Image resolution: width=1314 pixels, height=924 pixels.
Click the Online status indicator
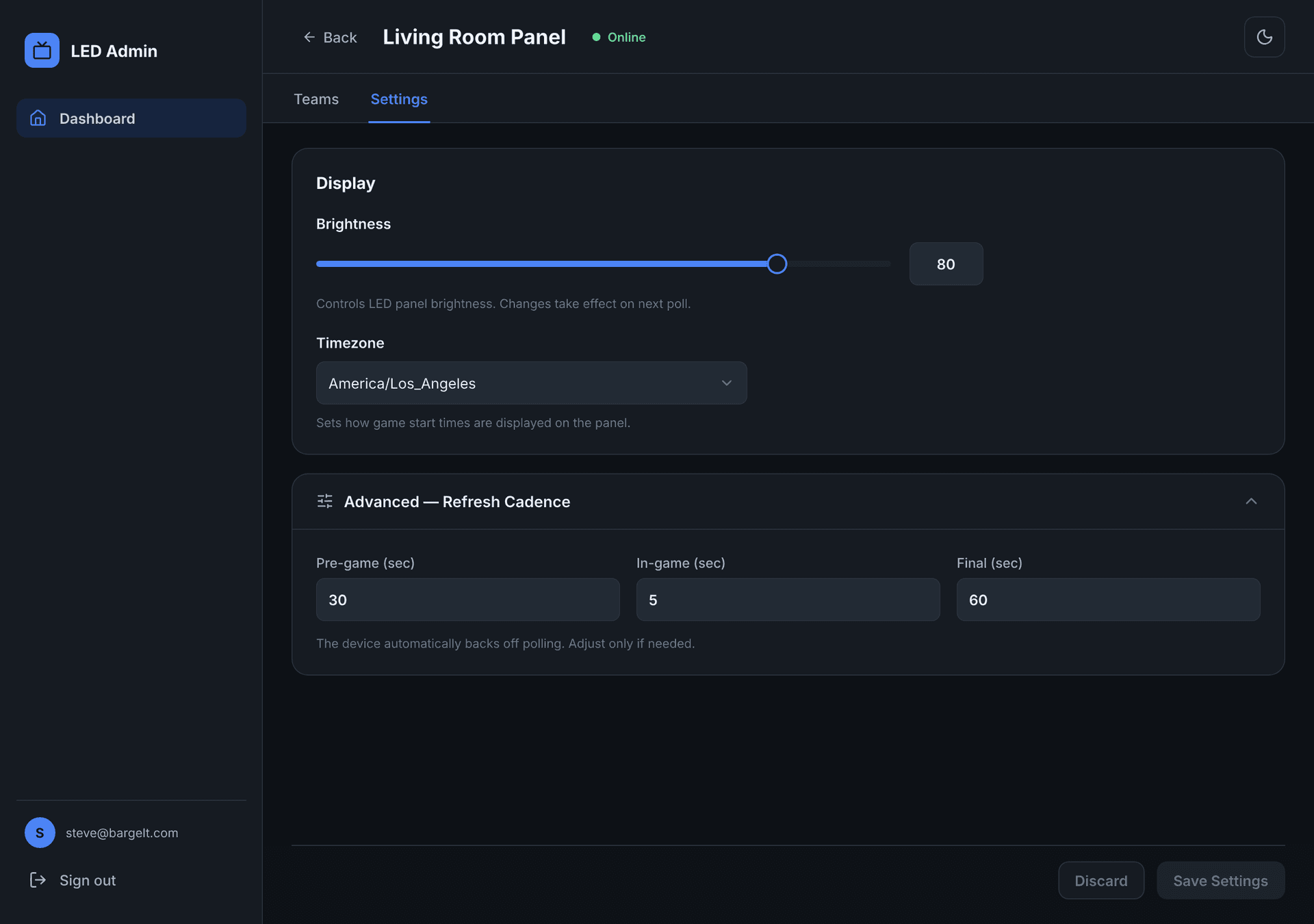(619, 37)
